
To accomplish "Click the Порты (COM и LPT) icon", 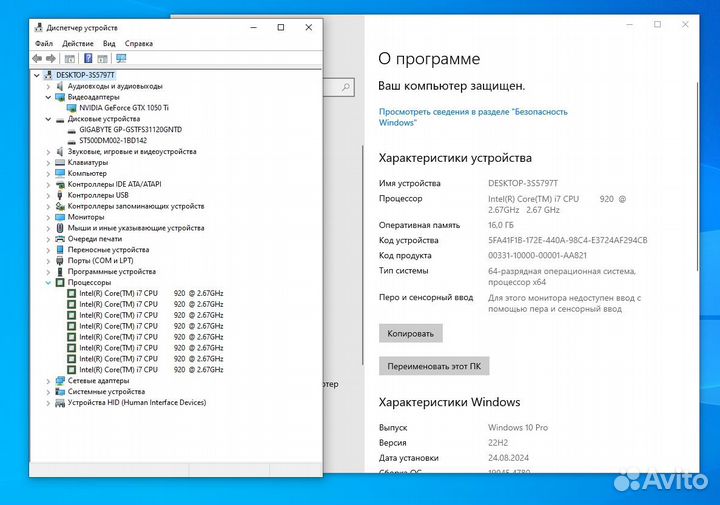I will (60, 261).
